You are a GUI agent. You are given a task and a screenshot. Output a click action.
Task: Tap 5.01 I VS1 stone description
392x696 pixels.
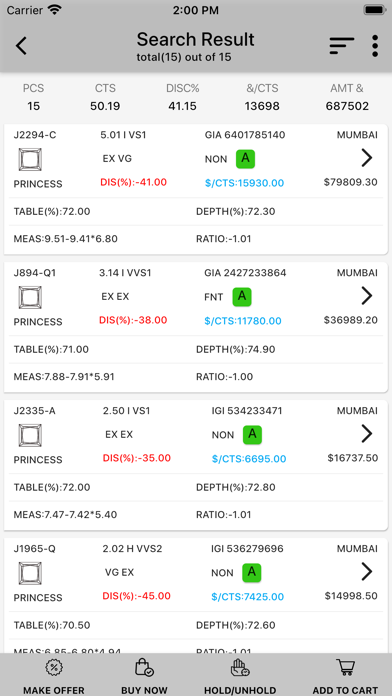click(x=123, y=135)
